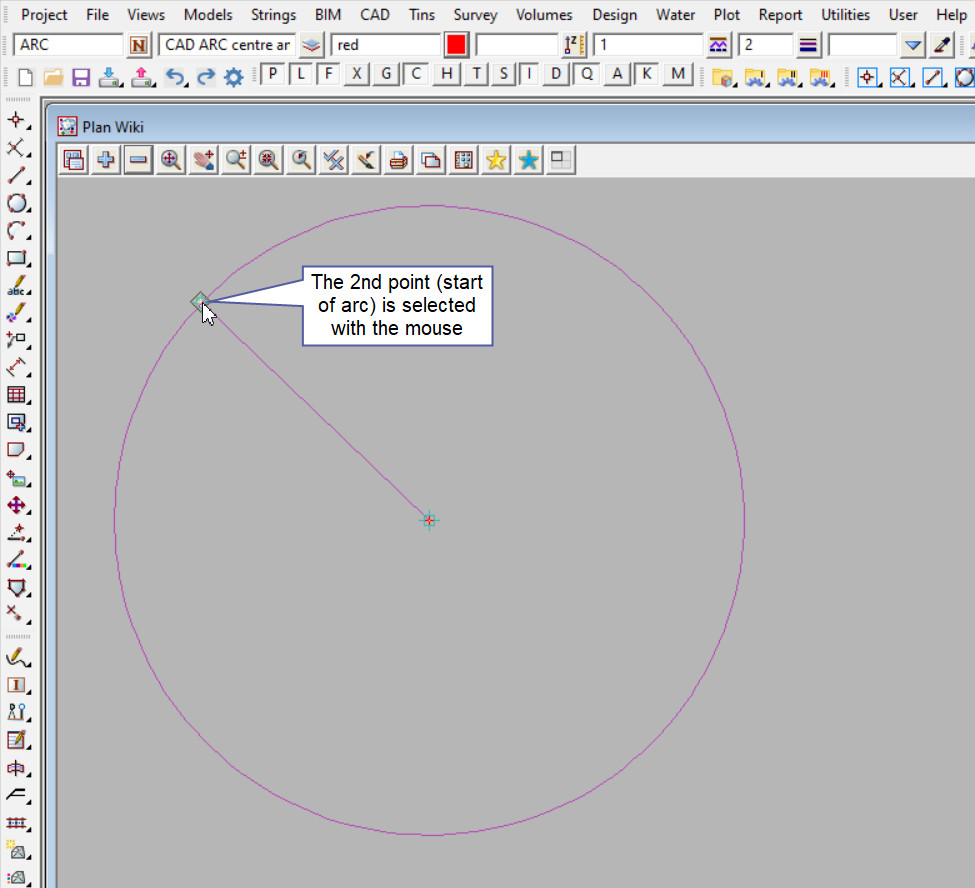Click the ARC name input field

click(x=68, y=45)
